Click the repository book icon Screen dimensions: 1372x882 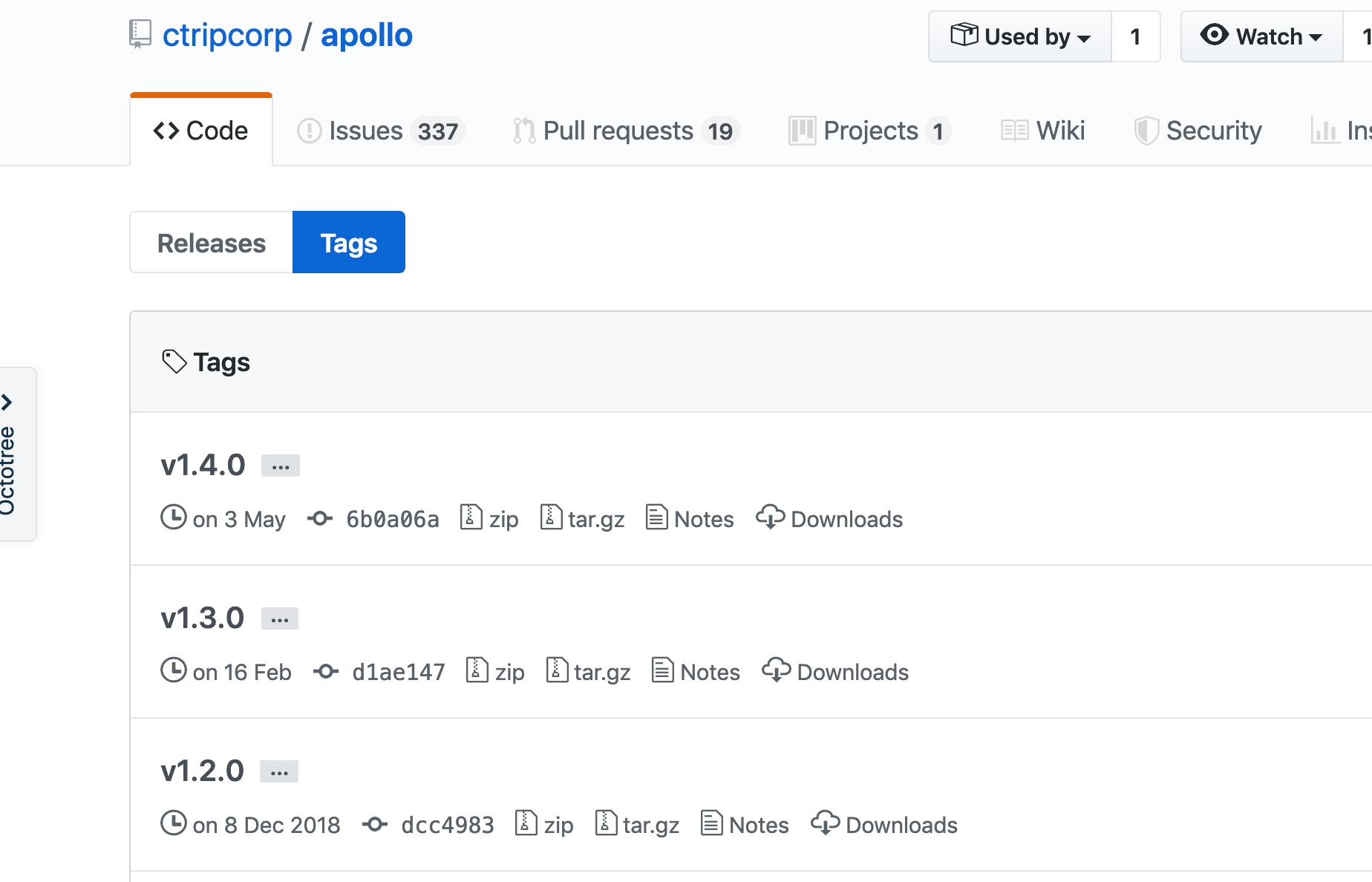coord(140,34)
